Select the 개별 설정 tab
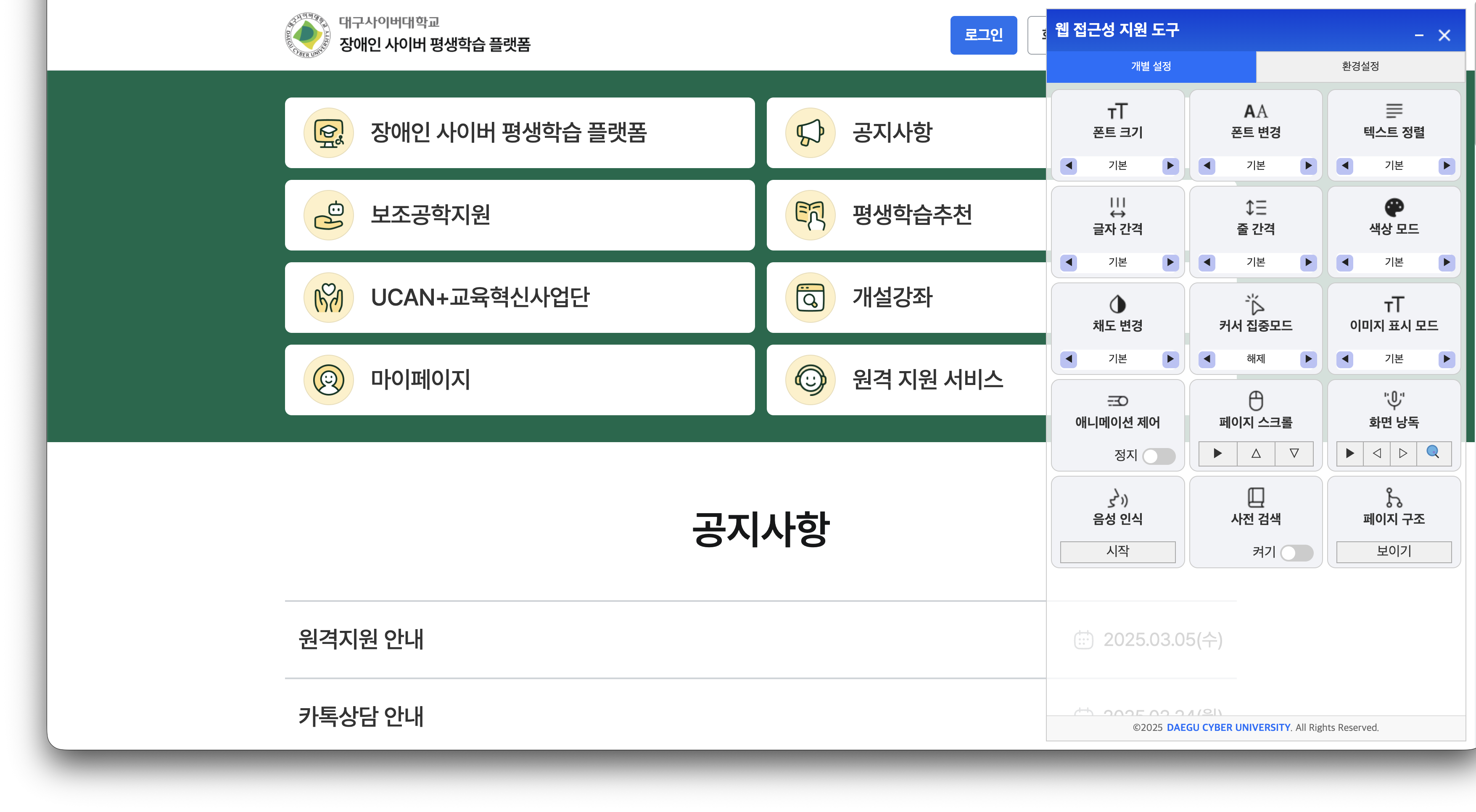This screenshot has width=1476, height=812. 1152,66
